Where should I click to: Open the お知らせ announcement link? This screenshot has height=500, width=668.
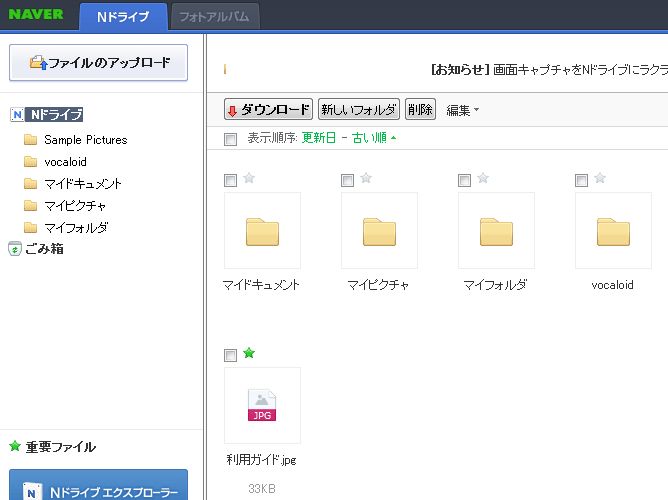(549, 69)
